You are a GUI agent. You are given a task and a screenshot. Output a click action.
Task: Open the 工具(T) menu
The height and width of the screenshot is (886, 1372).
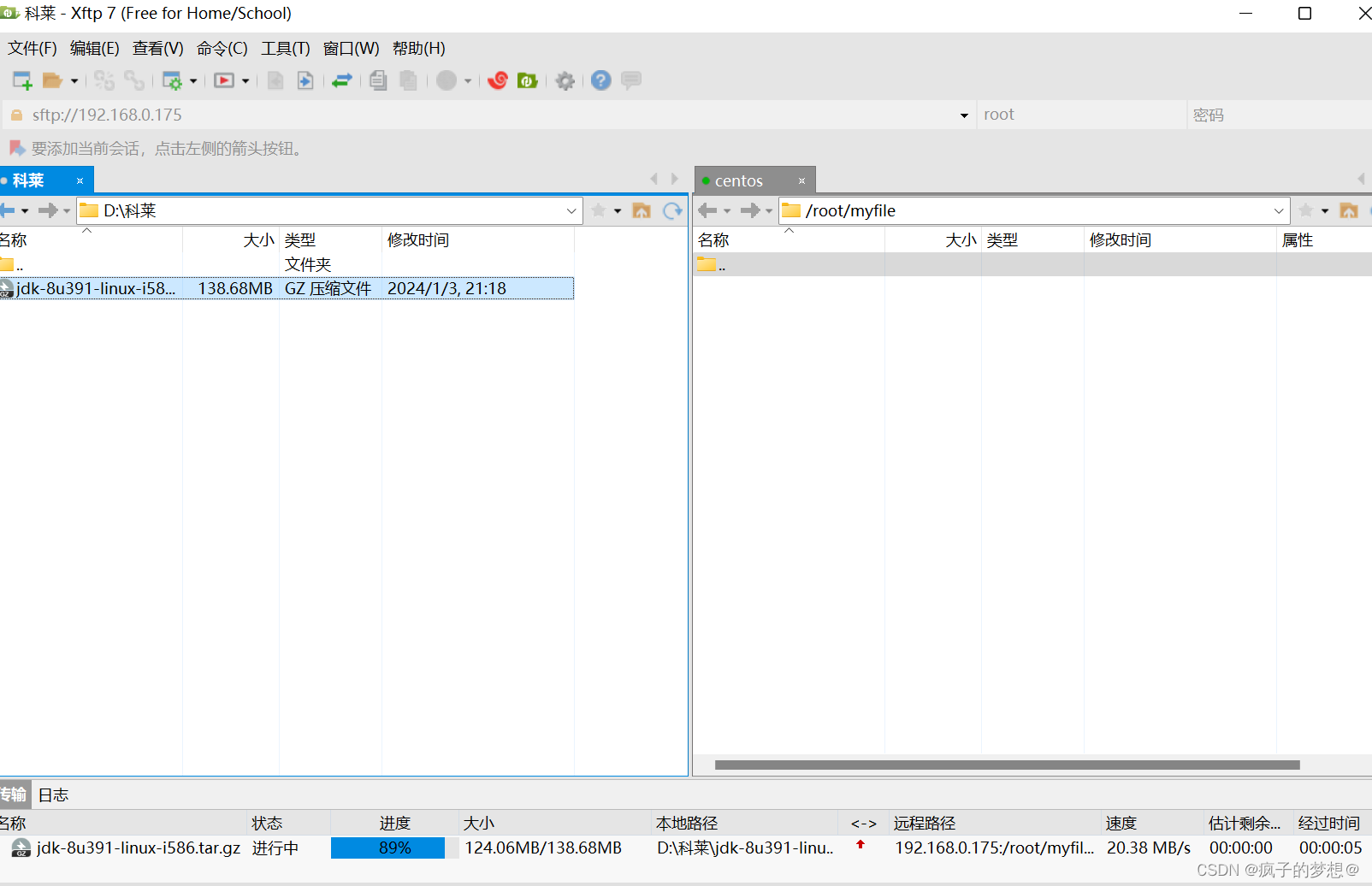286,49
